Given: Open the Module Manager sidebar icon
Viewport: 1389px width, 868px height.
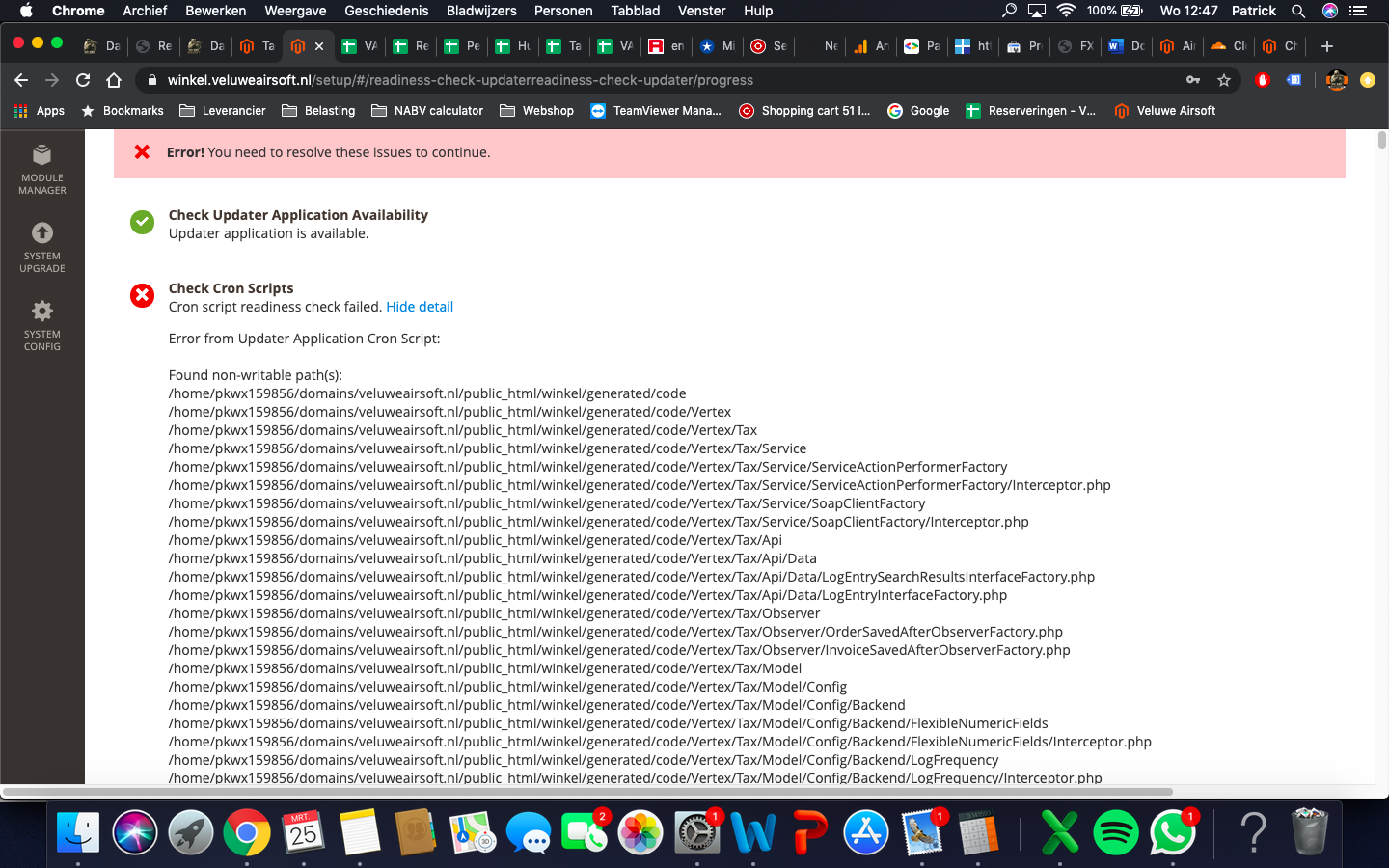Looking at the screenshot, I should (x=42, y=169).
